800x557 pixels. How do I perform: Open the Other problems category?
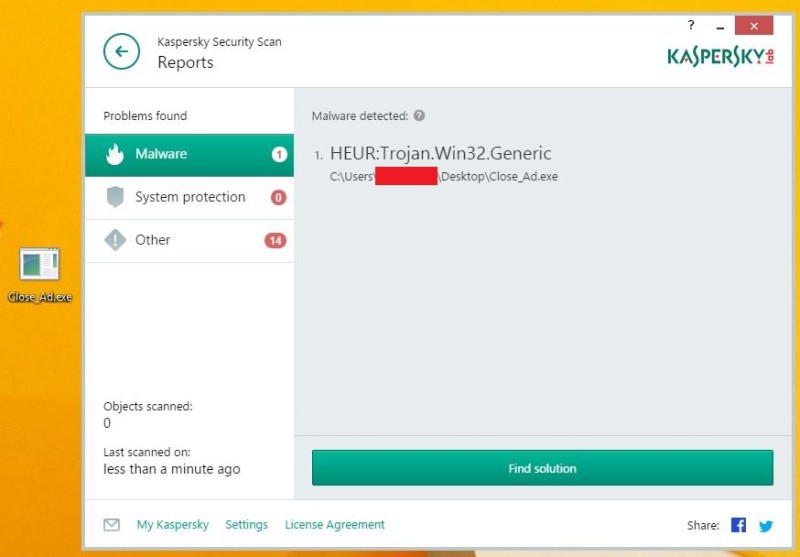pyautogui.click(x=189, y=241)
